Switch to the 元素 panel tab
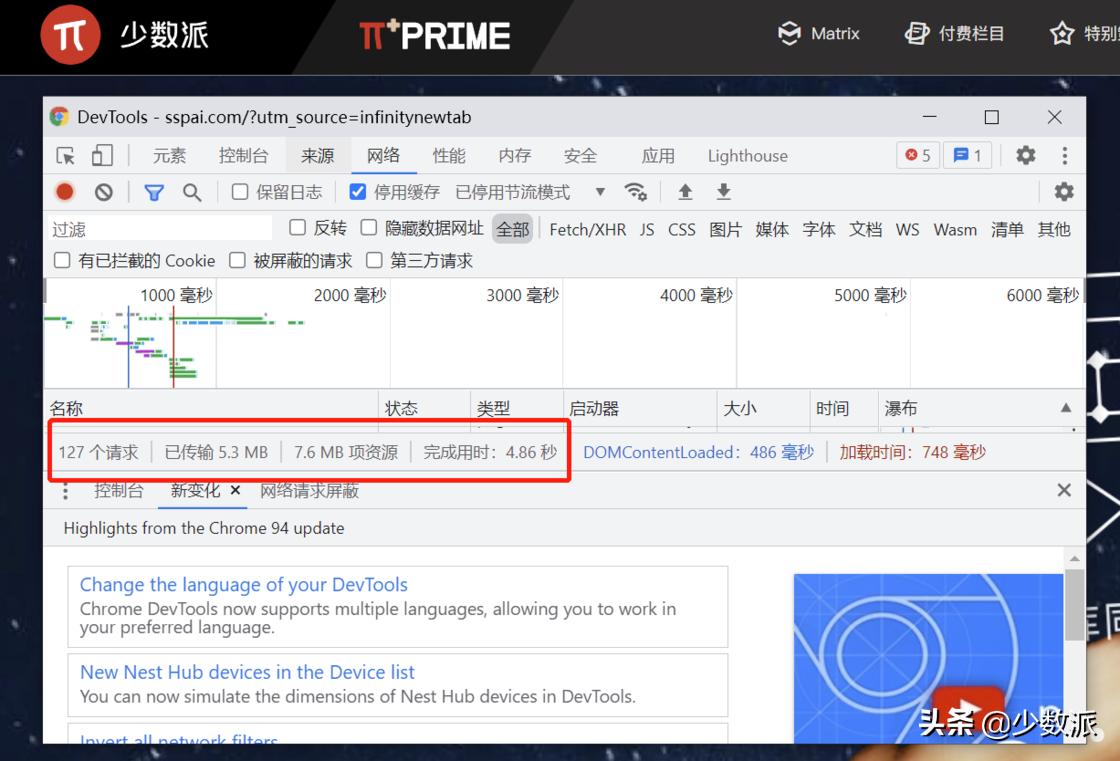Image resolution: width=1120 pixels, height=761 pixels. pyautogui.click(x=167, y=155)
